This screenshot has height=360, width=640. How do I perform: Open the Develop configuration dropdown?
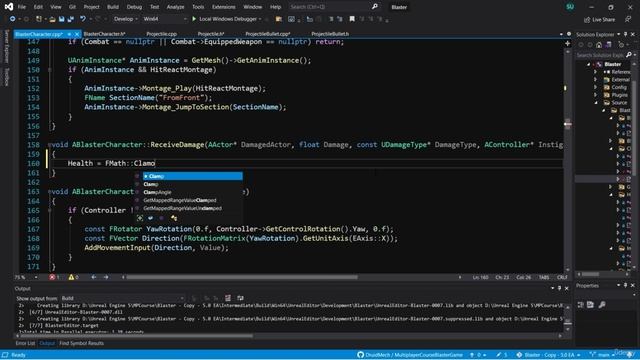tap(125, 19)
